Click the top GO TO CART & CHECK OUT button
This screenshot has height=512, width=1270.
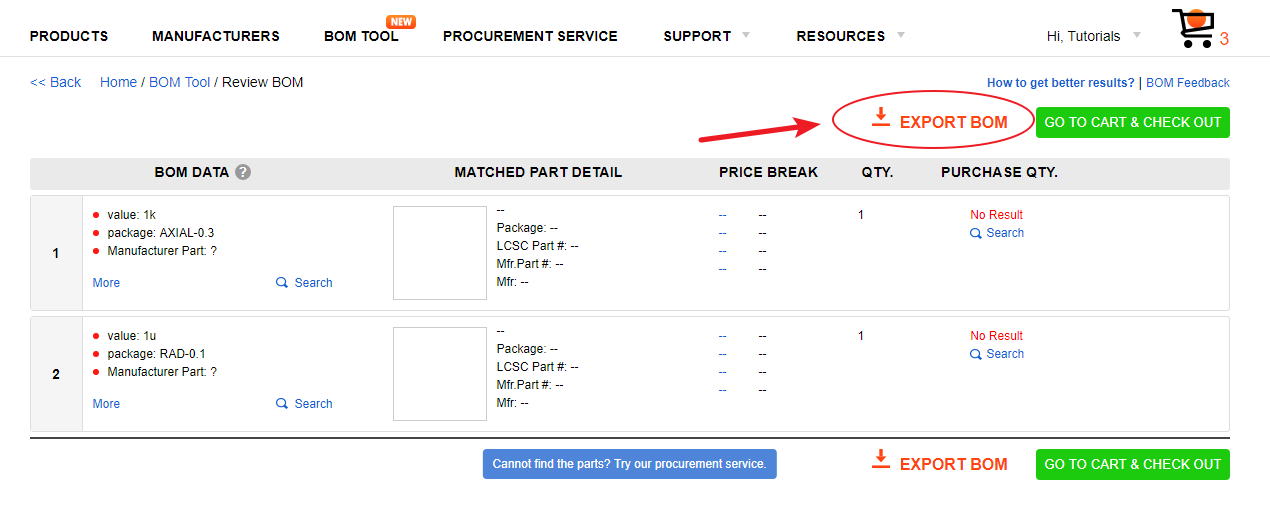1132,122
